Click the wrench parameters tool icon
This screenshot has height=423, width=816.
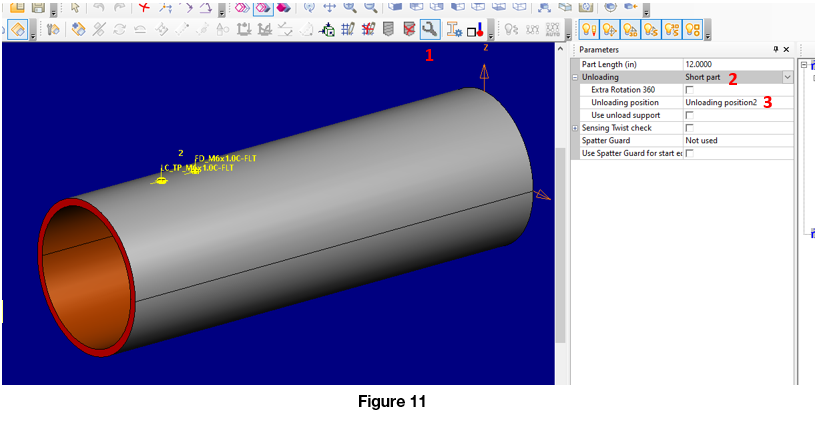(x=429, y=29)
